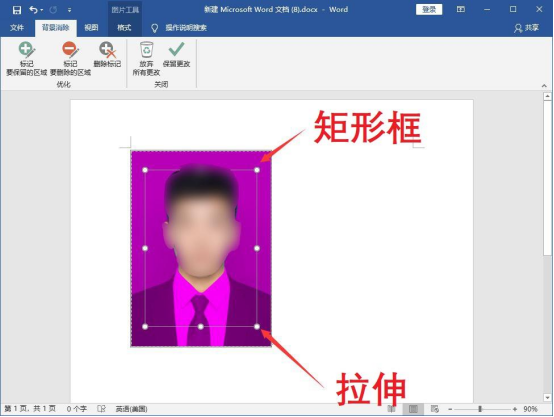The height and width of the screenshot is (417, 554).
Task: Click the right-middle selection handle
Action: pos(257,248)
